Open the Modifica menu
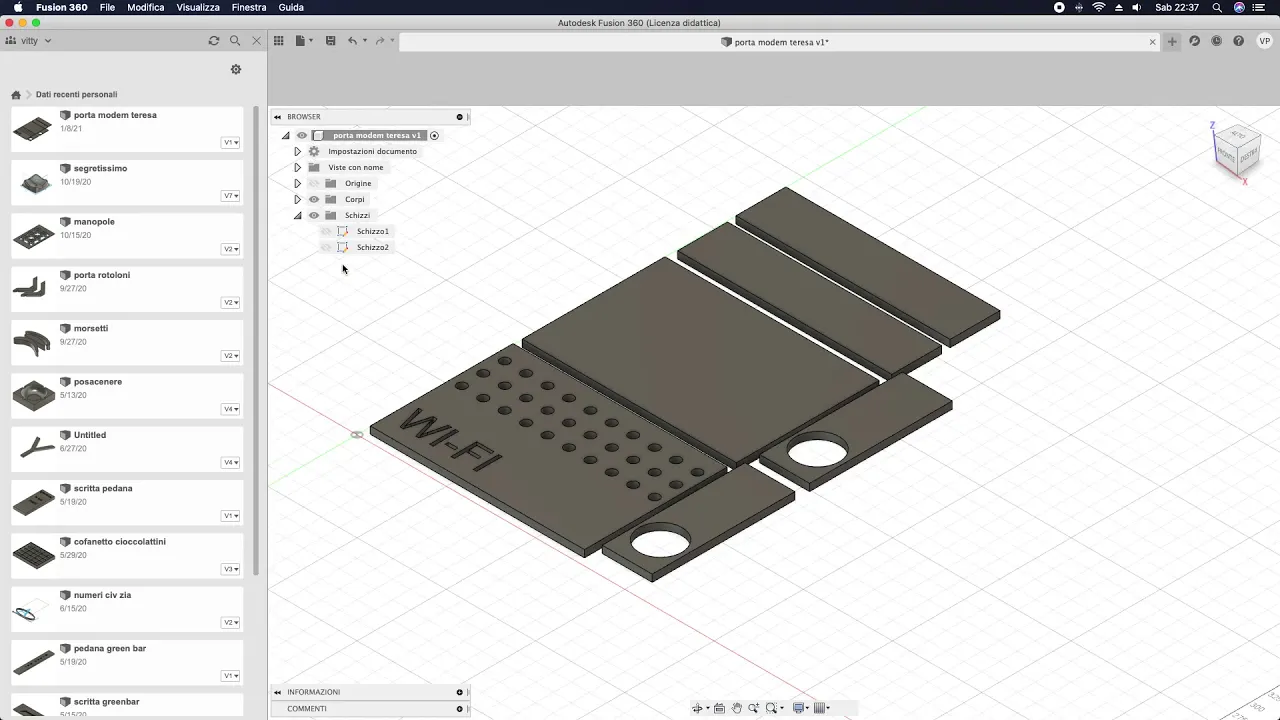 pyautogui.click(x=146, y=7)
